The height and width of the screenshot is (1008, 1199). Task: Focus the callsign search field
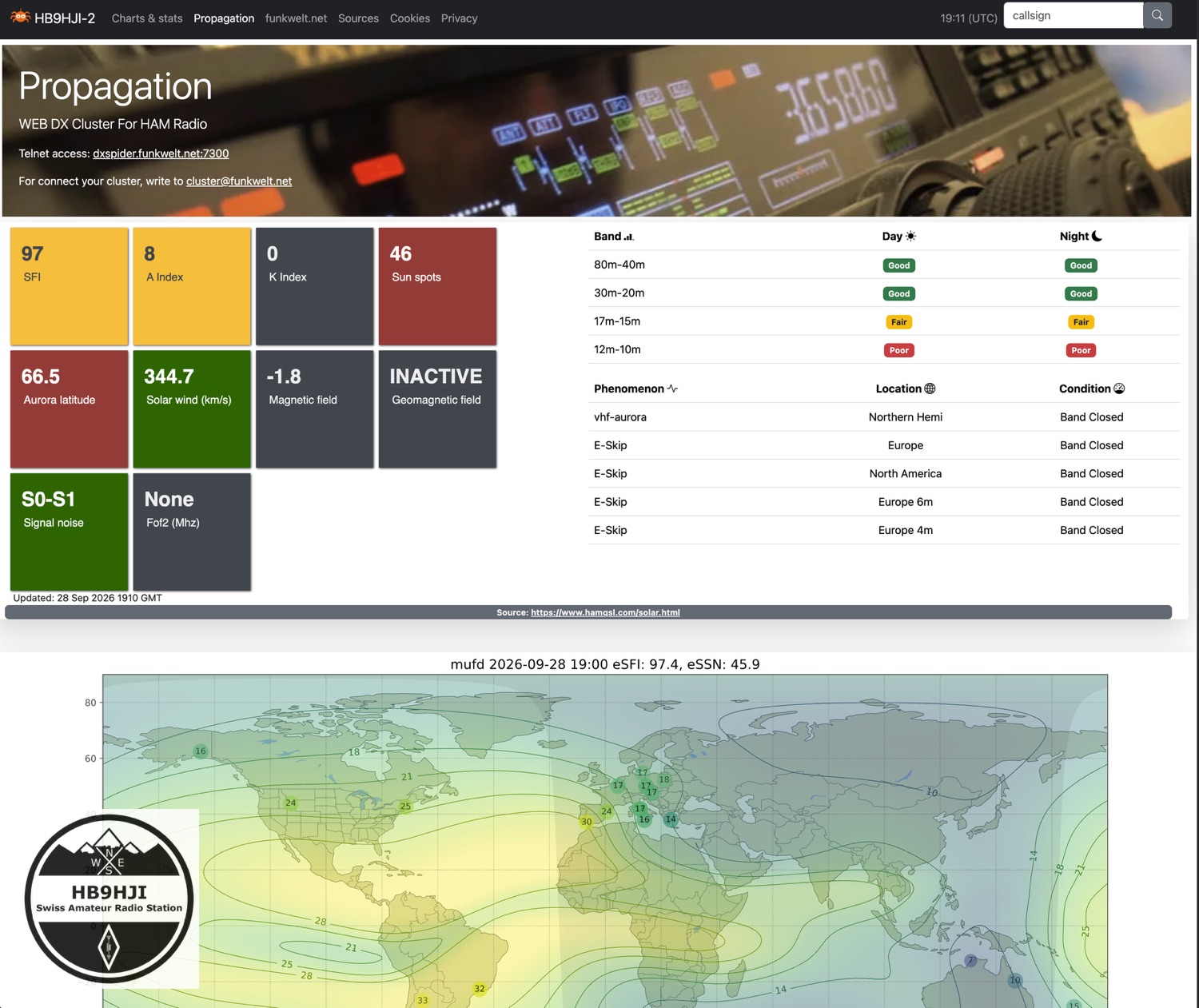click(1073, 15)
